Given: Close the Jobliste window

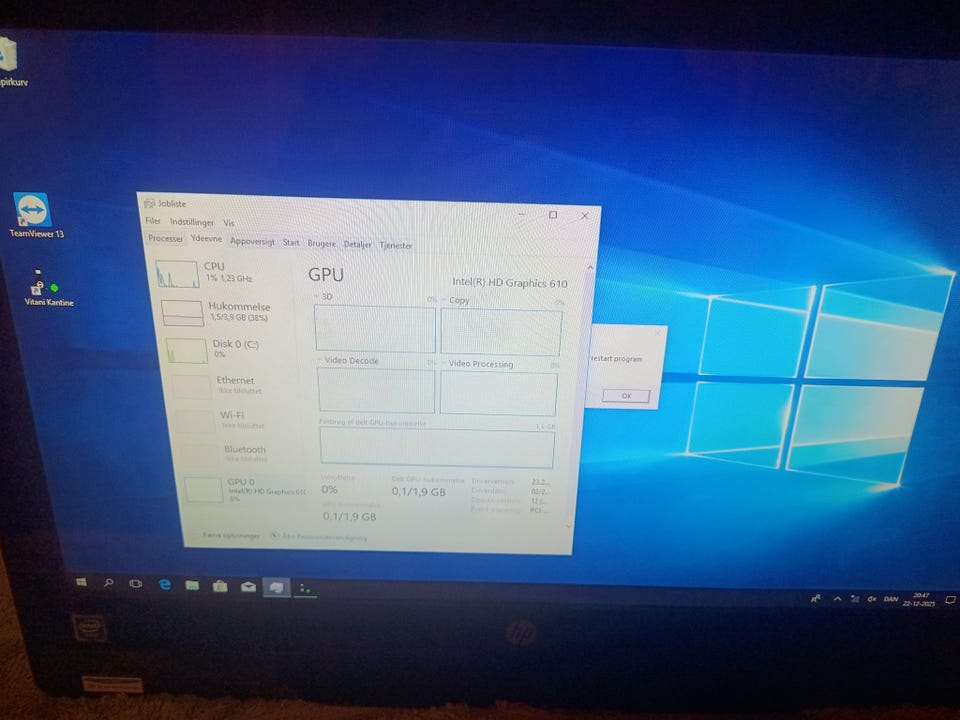Looking at the screenshot, I should pos(585,216).
